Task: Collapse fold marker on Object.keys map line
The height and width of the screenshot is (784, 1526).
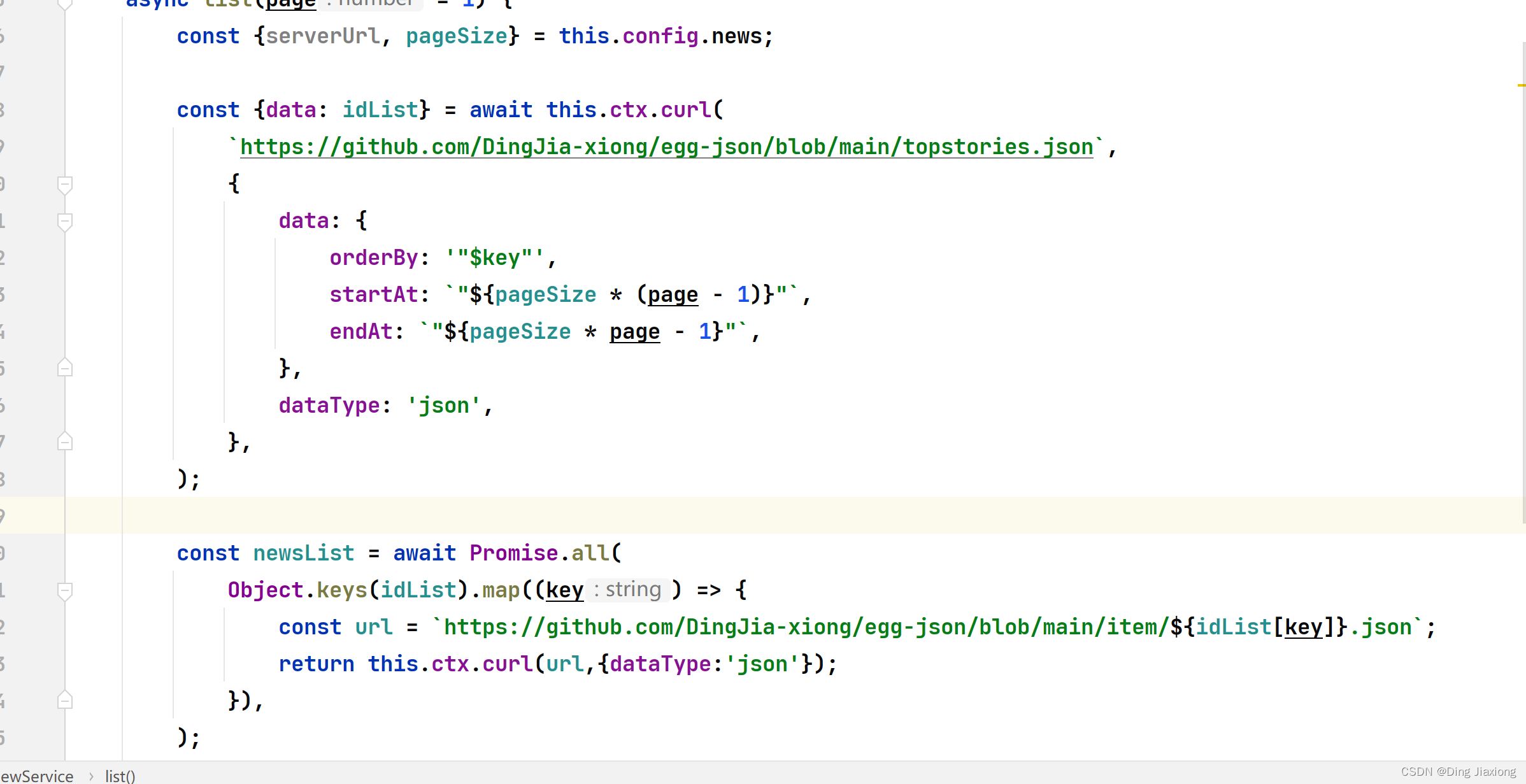Action: point(64,591)
